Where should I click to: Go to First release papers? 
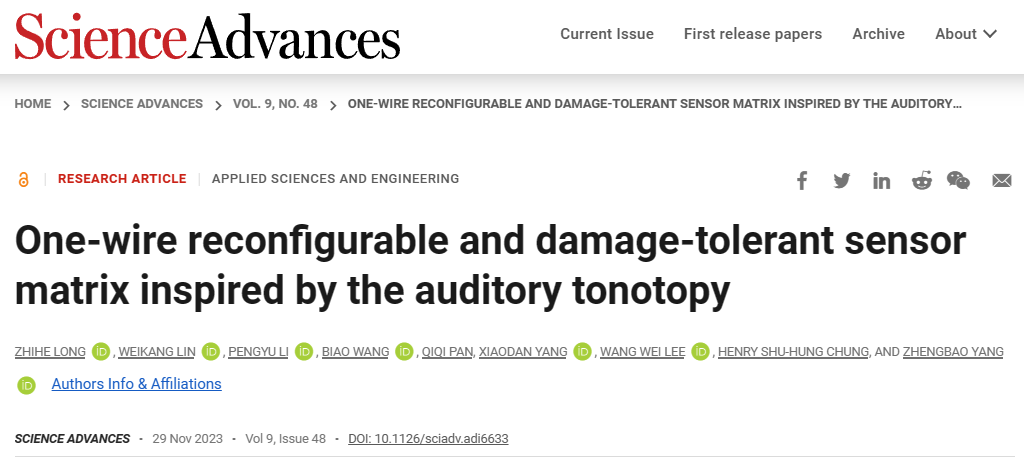coord(753,34)
